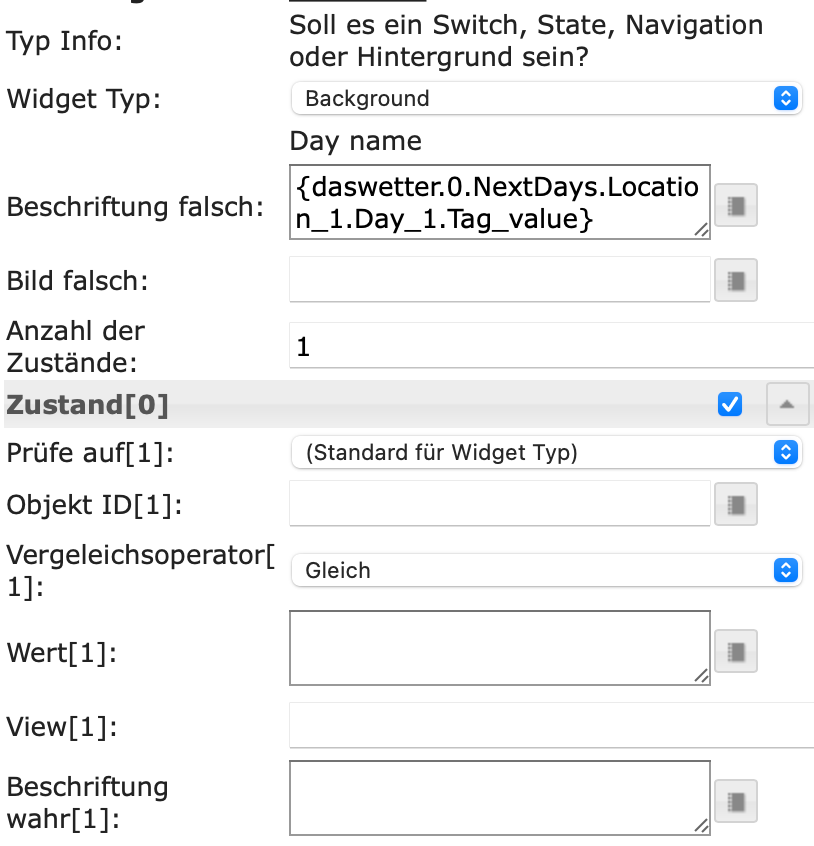Click resize handle of Wert[1] text area
The image size is (814, 846).
tap(702, 677)
